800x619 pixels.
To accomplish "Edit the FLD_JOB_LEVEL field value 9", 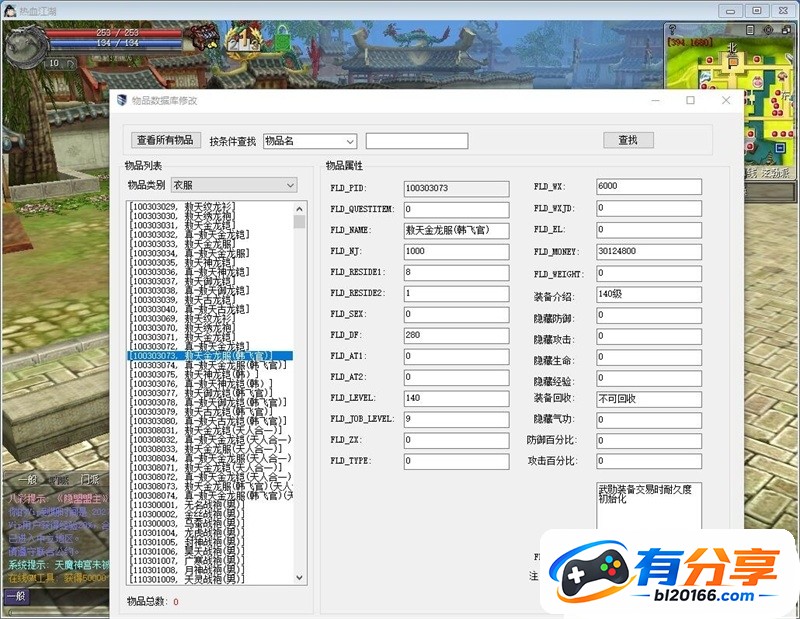I will click(456, 419).
